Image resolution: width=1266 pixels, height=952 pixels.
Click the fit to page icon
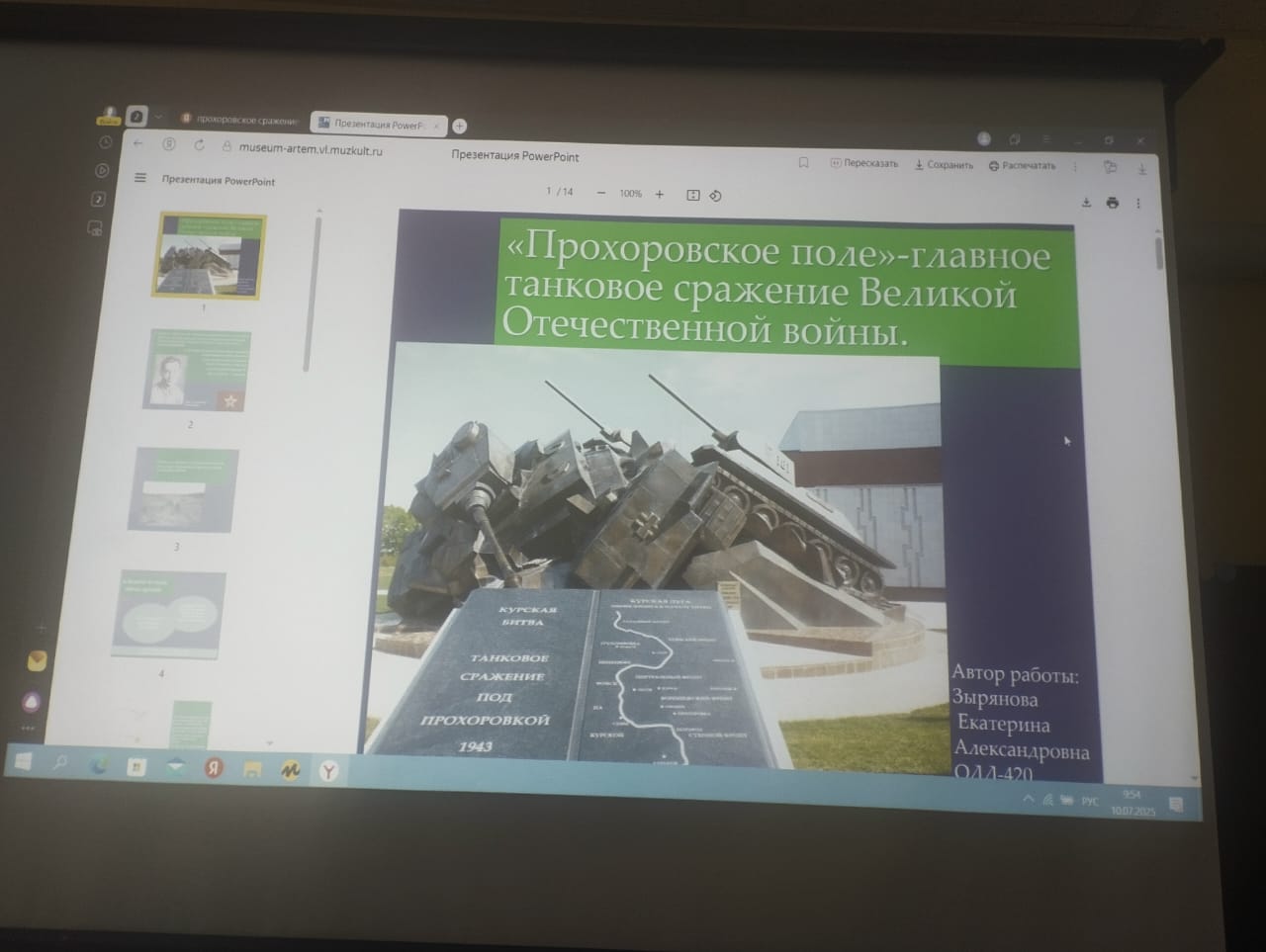692,195
